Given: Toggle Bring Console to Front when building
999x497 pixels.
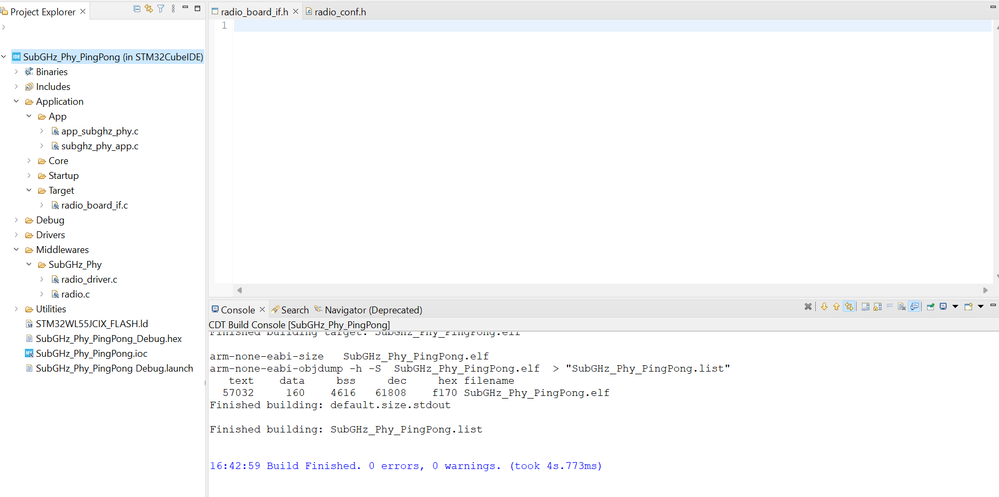Looking at the screenshot, I should tap(914, 306).
